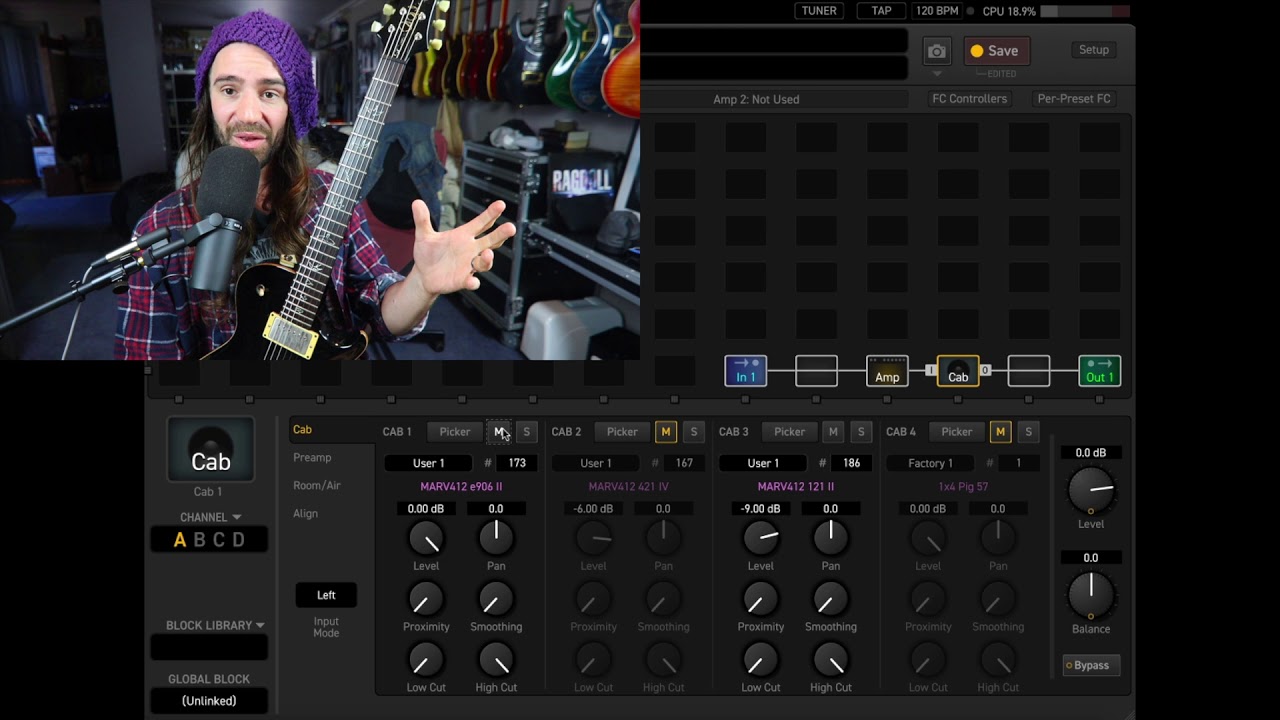Open the TUNER
The height and width of the screenshot is (720, 1280).
pos(819,11)
